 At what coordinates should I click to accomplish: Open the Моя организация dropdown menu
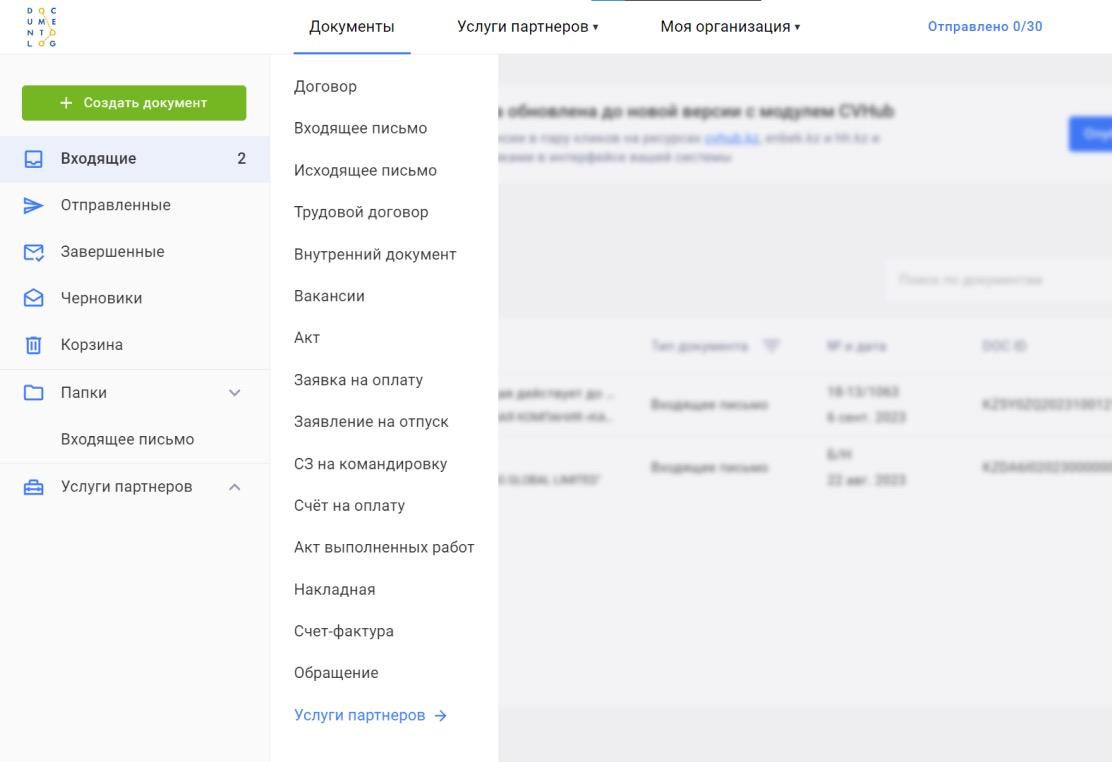[x=730, y=27]
